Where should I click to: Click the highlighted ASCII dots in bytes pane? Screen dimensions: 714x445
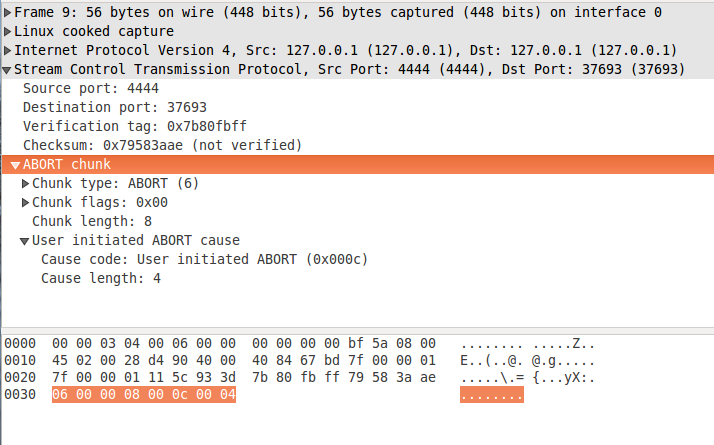coord(491,395)
